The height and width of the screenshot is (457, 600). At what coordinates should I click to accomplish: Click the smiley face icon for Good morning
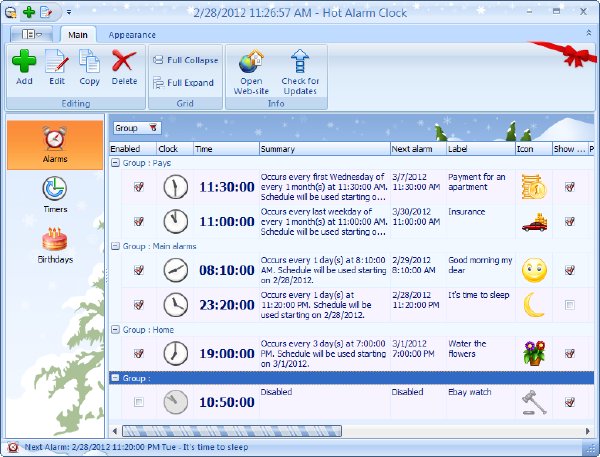pyautogui.click(x=534, y=270)
